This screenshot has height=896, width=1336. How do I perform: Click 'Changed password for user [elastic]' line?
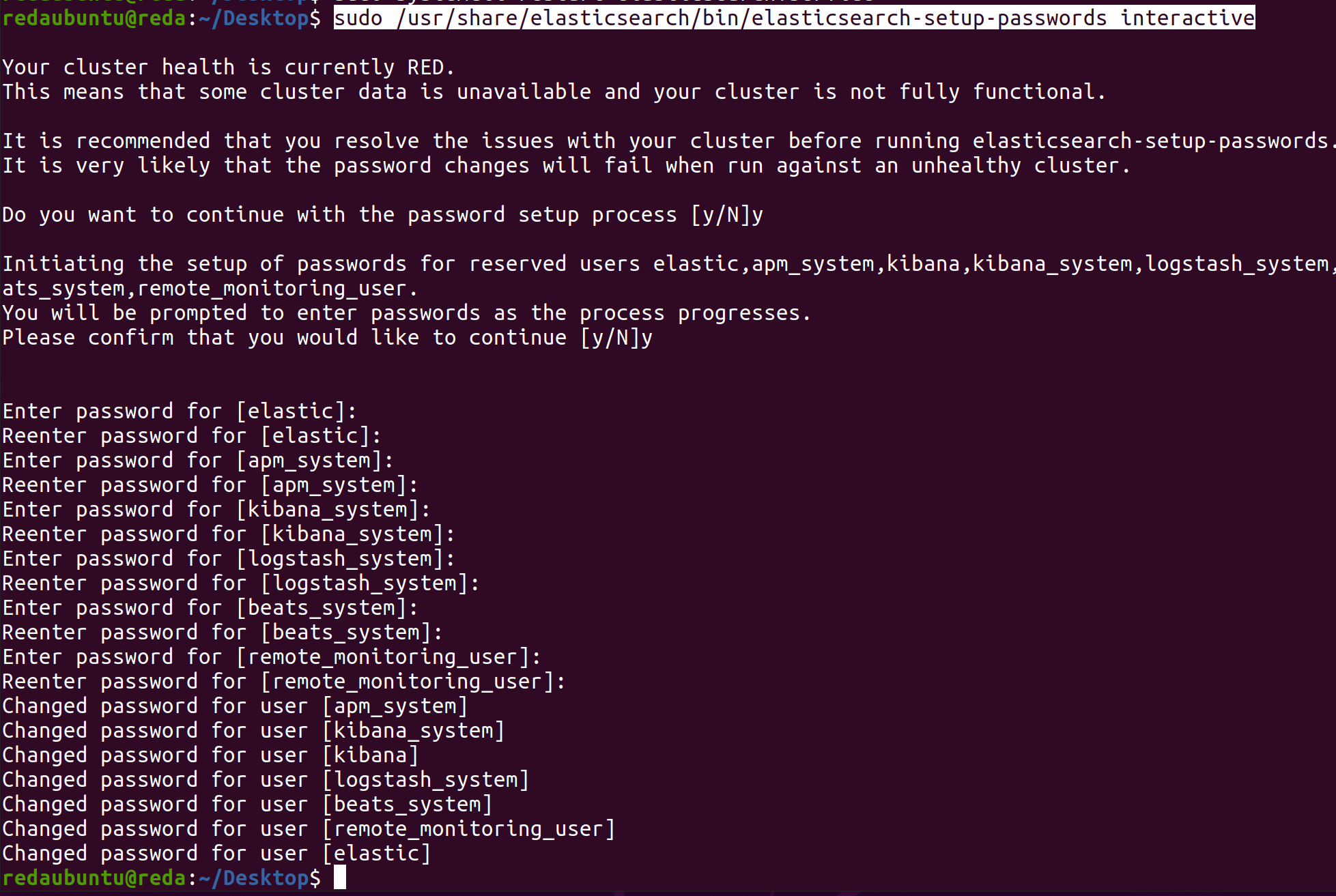(x=216, y=854)
